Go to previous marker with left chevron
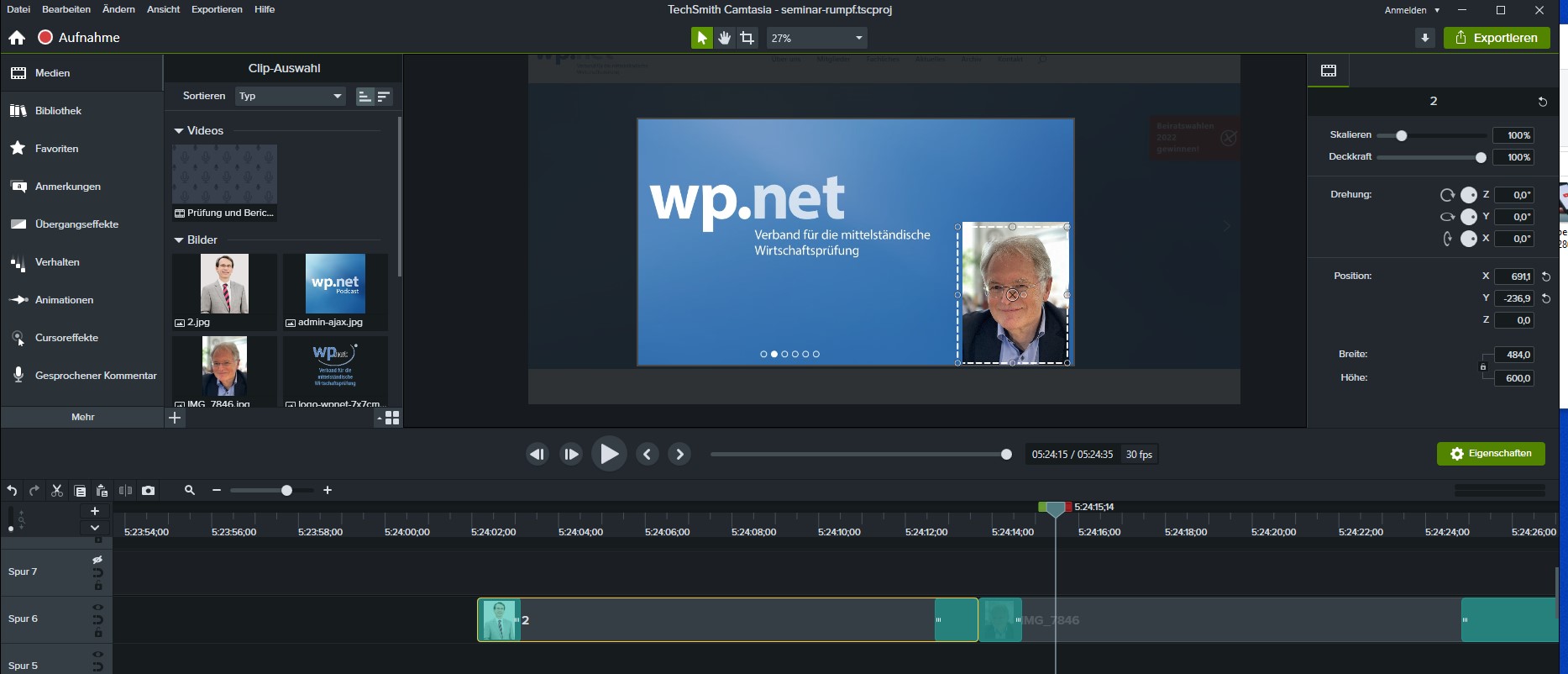1568x674 pixels. (x=647, y=455)
